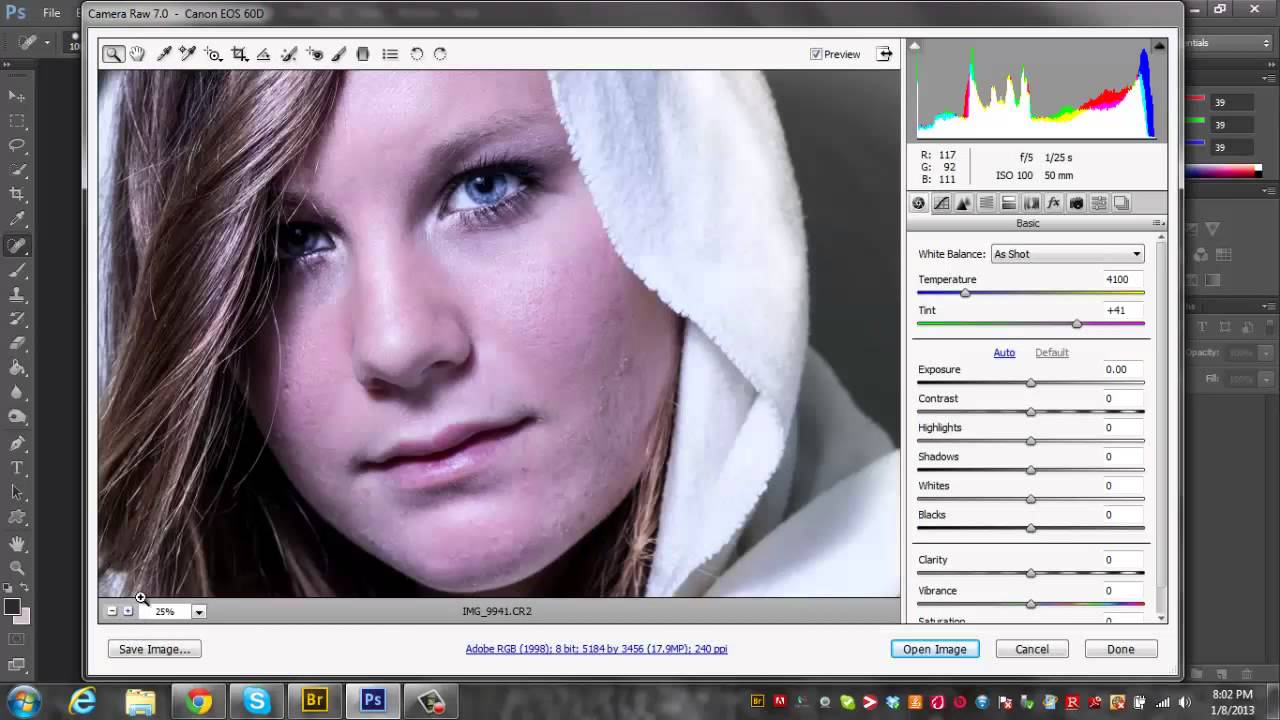Select the Straighten tool
This screenshot has height=720, width=1280.
264,54
